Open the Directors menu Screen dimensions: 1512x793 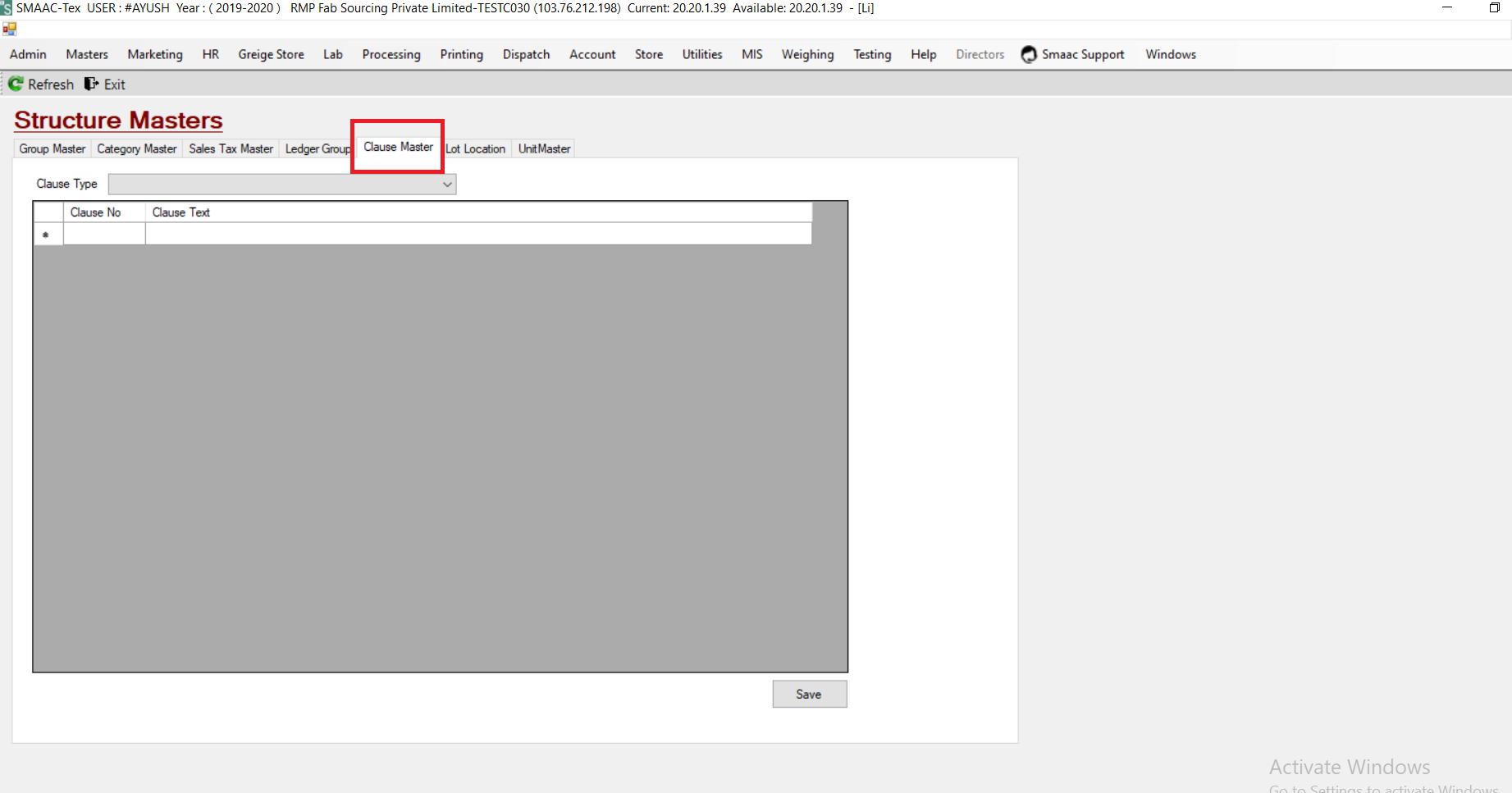(980, 54)
